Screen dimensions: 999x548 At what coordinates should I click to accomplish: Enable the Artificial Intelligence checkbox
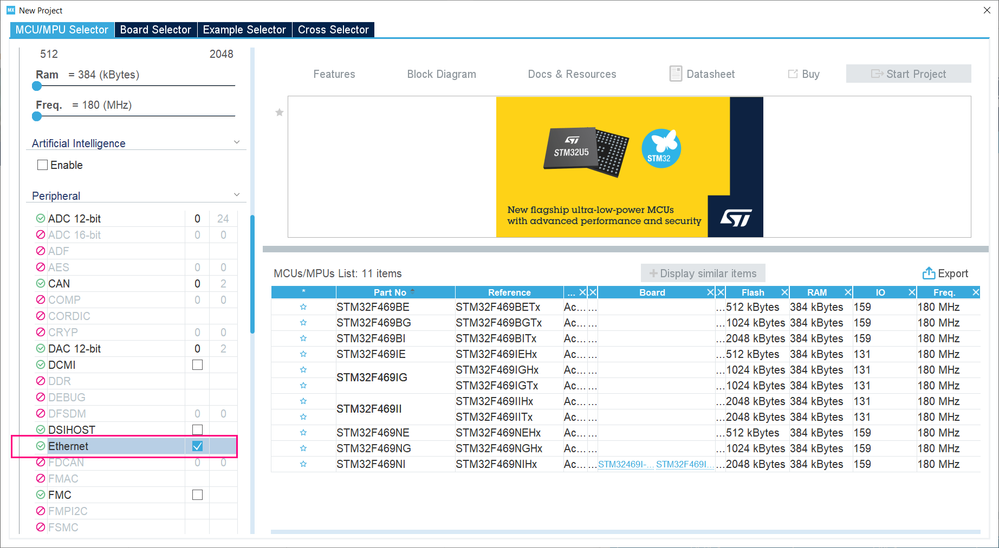pyautogui.click(x=43, y=165)
